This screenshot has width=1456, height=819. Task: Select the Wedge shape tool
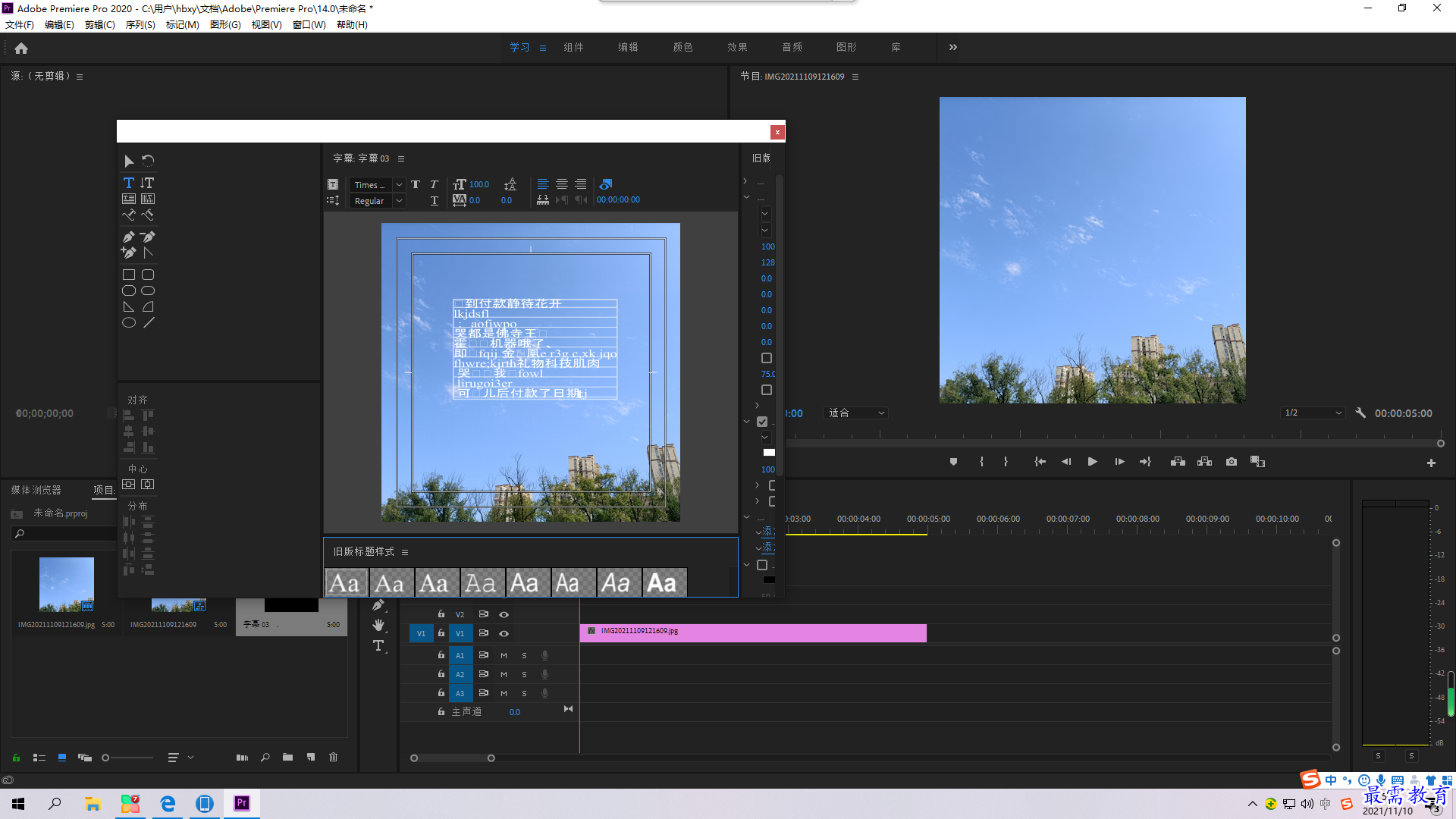(x=129, y=307)
